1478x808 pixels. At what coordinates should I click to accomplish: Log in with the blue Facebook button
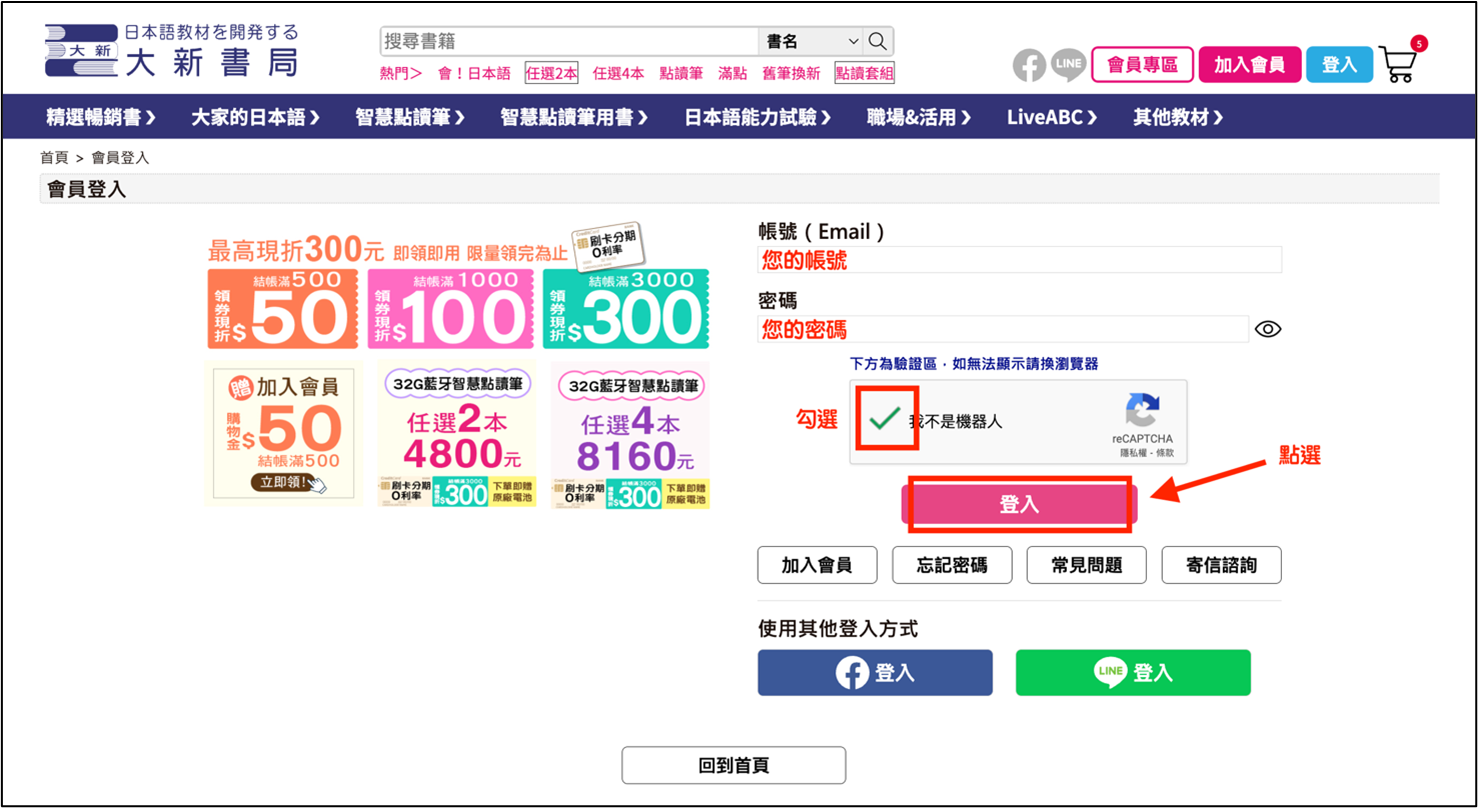875,672
